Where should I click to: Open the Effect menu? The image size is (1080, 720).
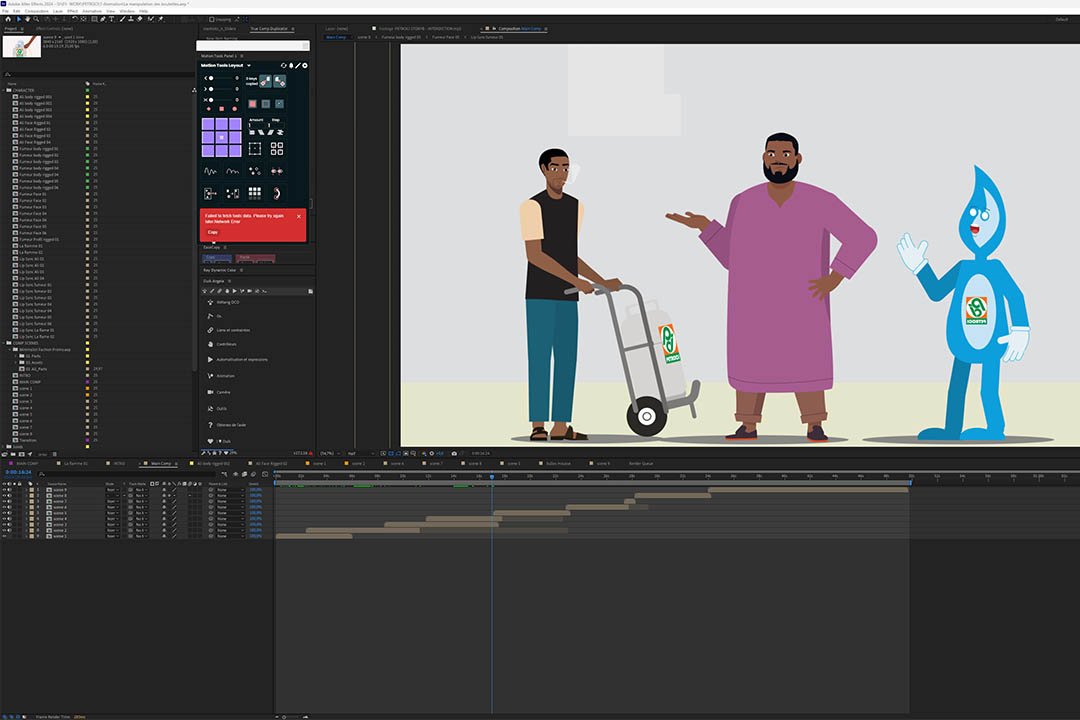point(72,11)
